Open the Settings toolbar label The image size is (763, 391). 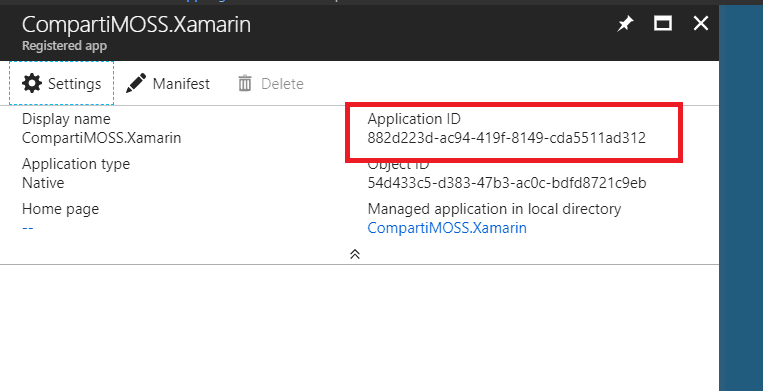coord(74,84)
